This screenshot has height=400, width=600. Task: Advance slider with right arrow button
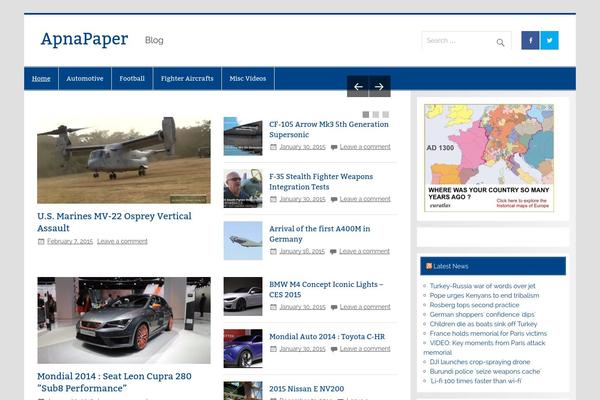coord(379,86)
